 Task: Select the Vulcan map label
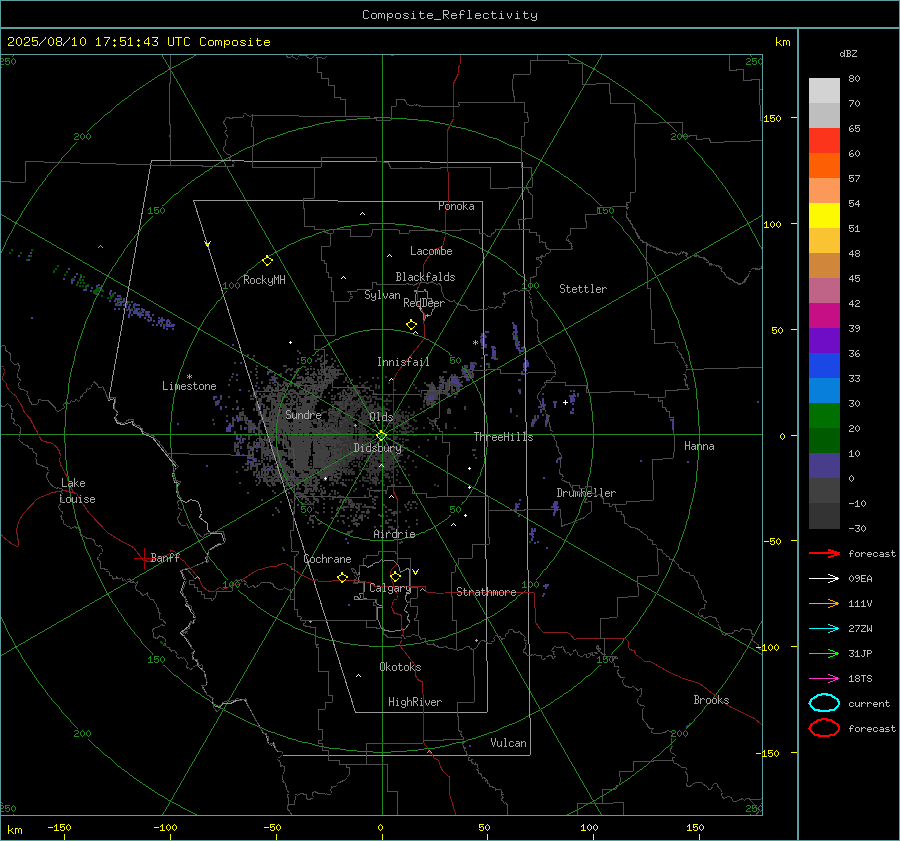click(508, 743)
